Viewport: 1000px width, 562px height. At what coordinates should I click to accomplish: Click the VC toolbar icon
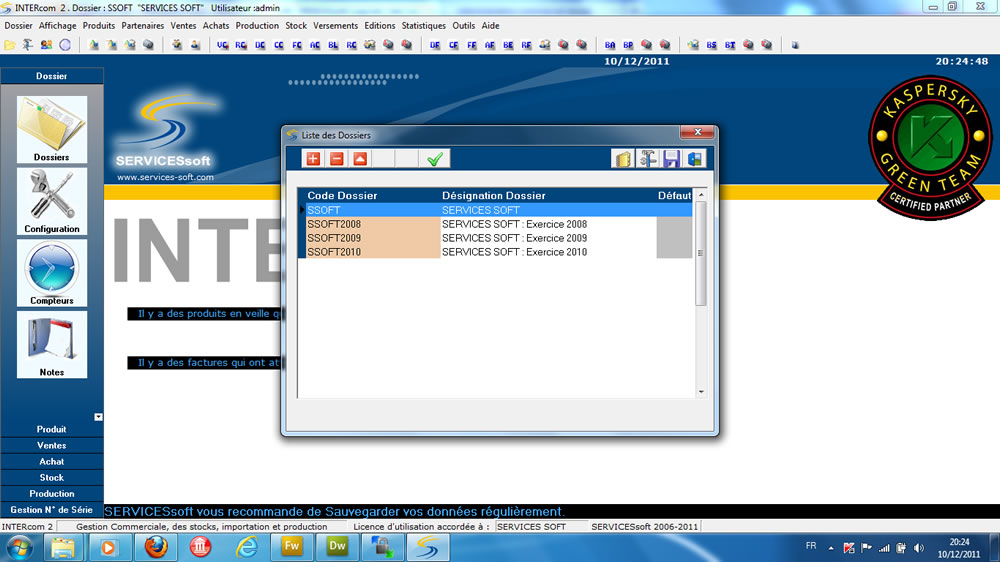pyautogui.click(x=223, y=45)
